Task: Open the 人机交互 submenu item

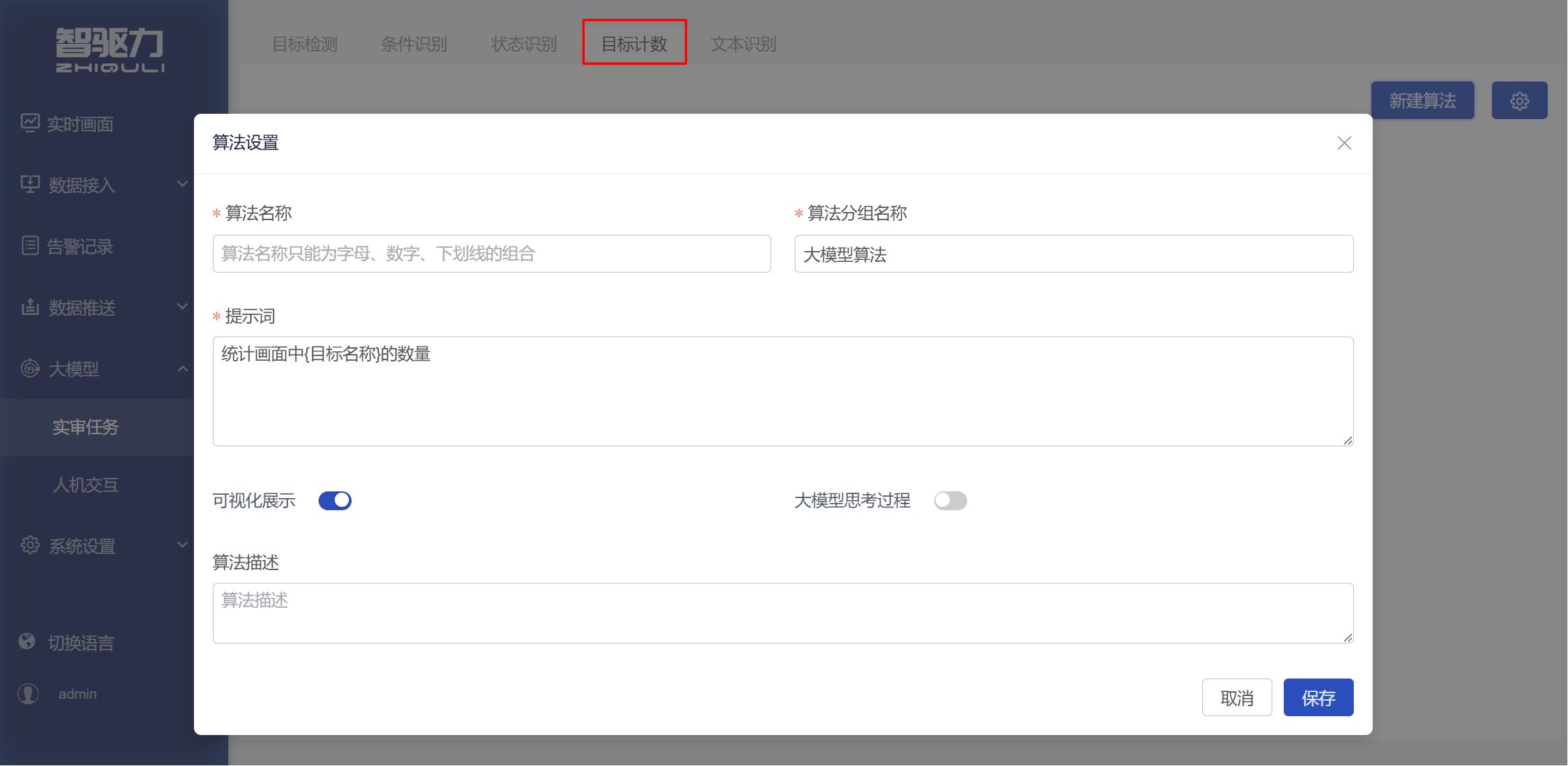Action: tap(86, 485)
